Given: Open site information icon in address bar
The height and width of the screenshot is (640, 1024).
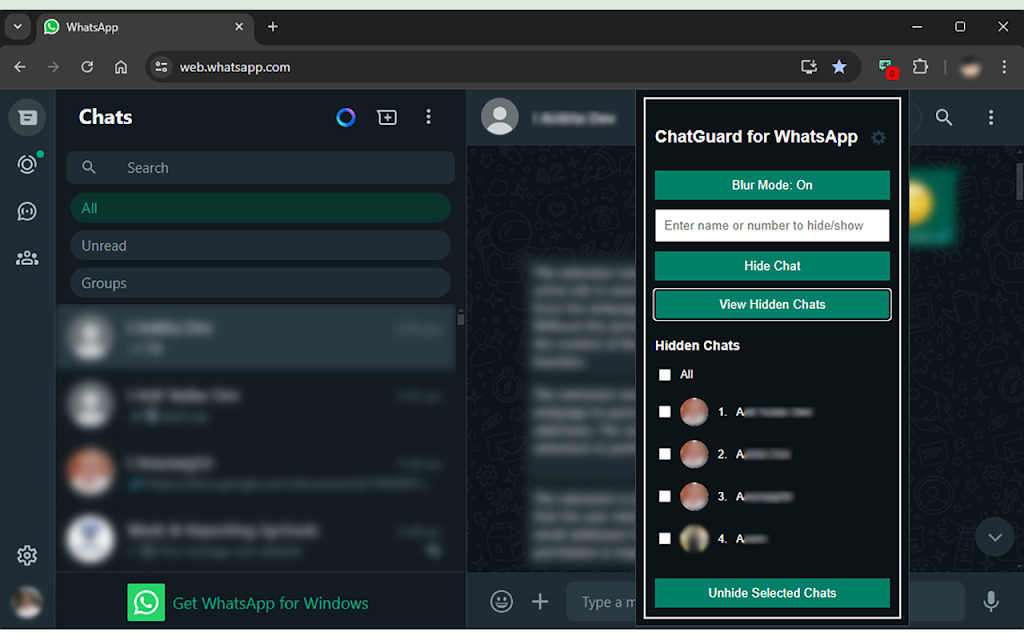Looking at the screenshot, I should (161, 67).
